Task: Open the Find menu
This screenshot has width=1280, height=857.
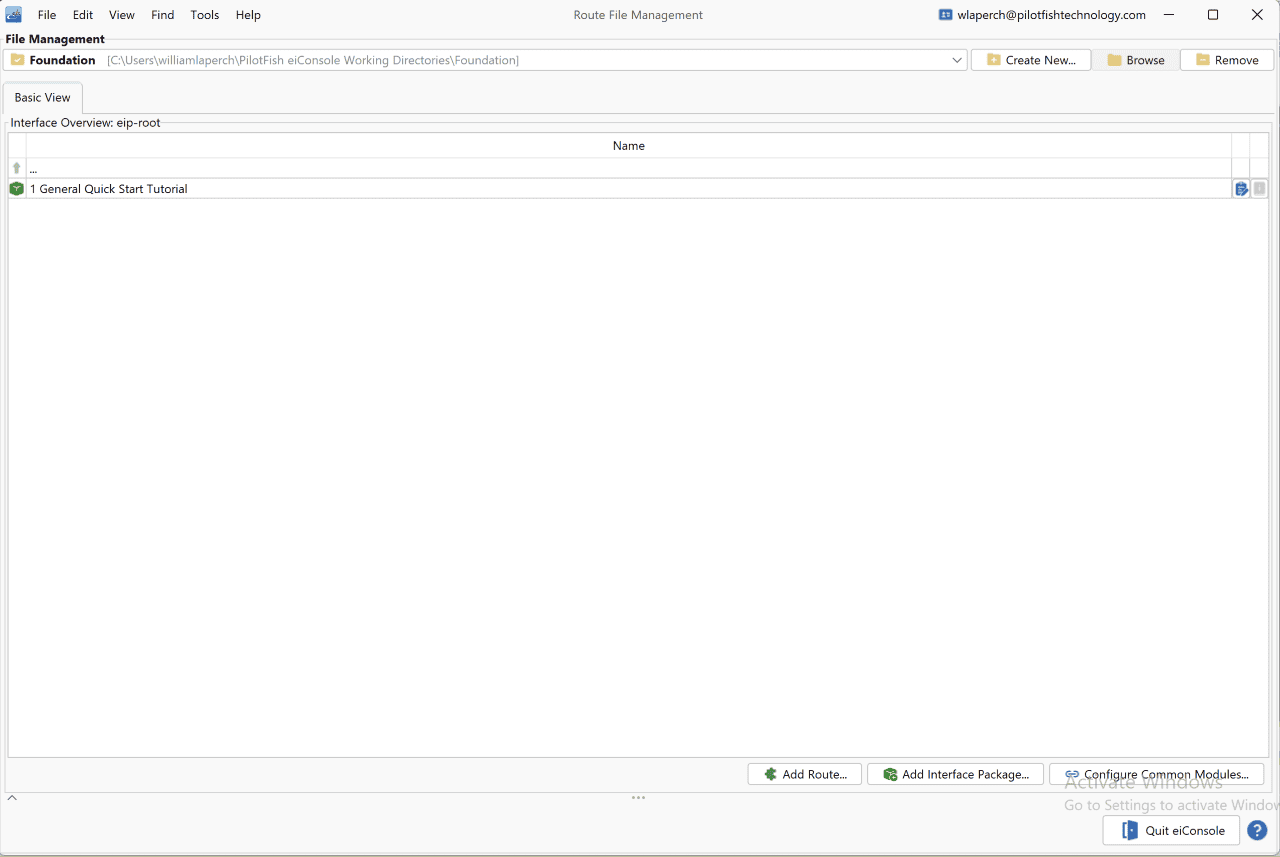Action: [163, 15]
